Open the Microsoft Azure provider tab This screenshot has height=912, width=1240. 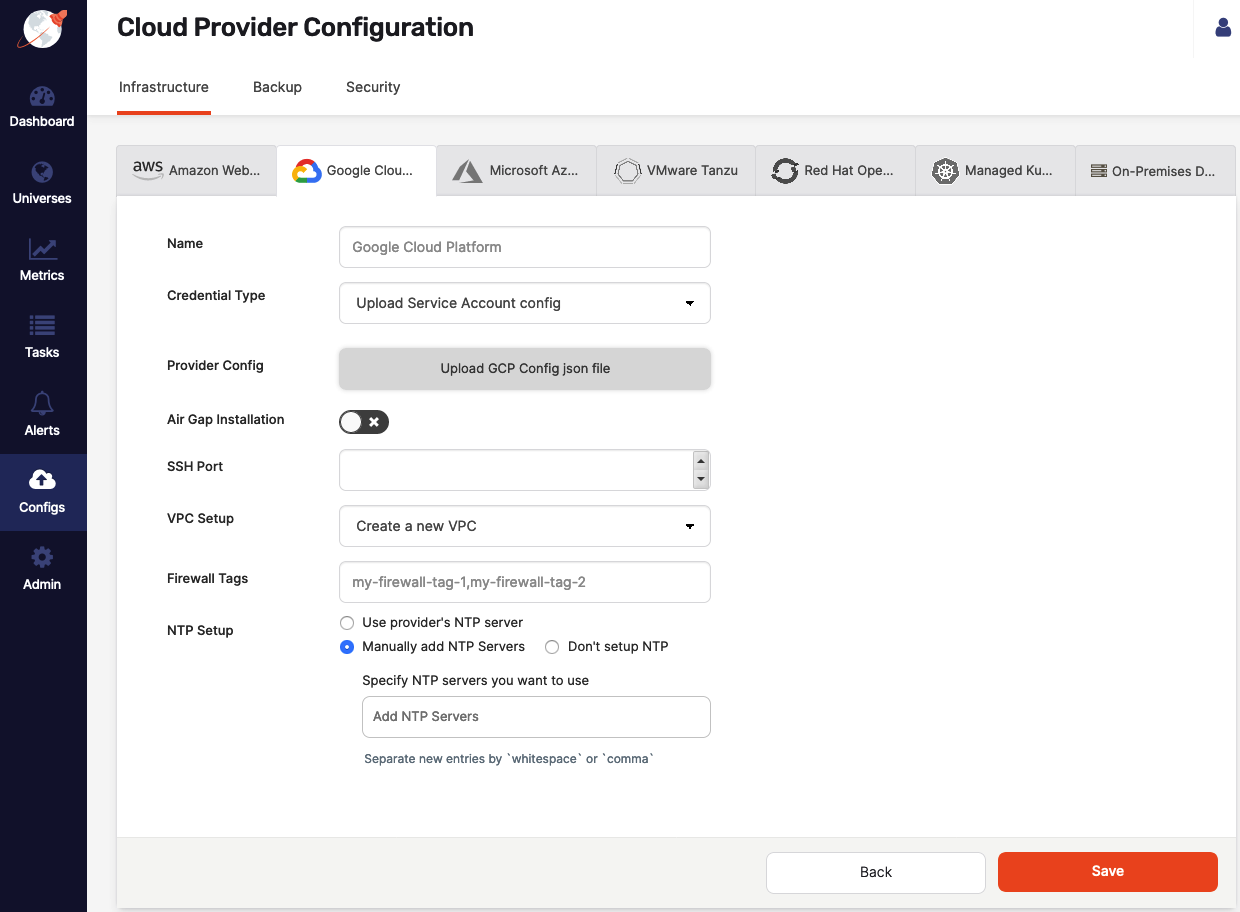[x=516, y=170]
